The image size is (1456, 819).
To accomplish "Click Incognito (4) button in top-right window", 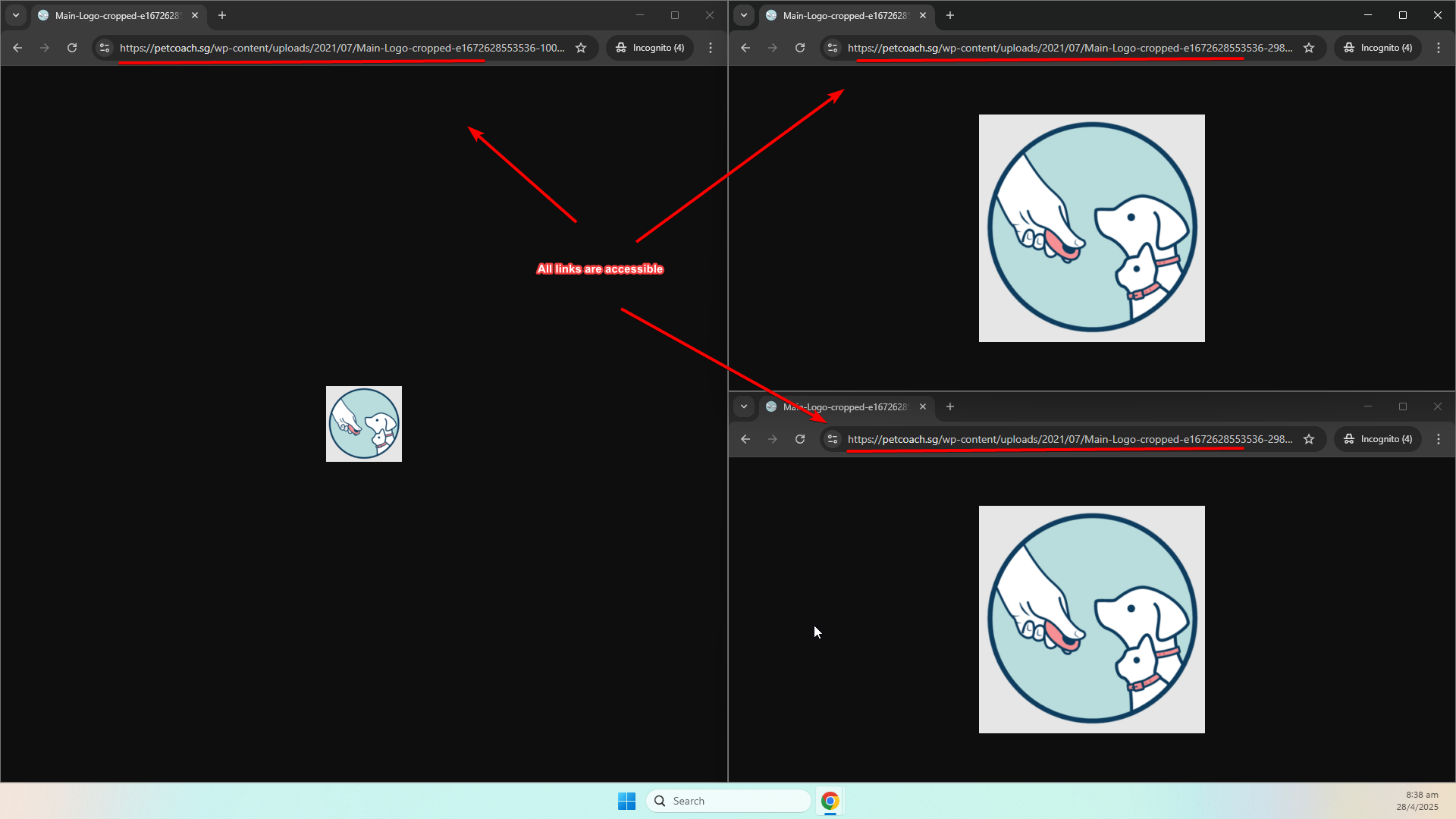I will click(1378, 48).
